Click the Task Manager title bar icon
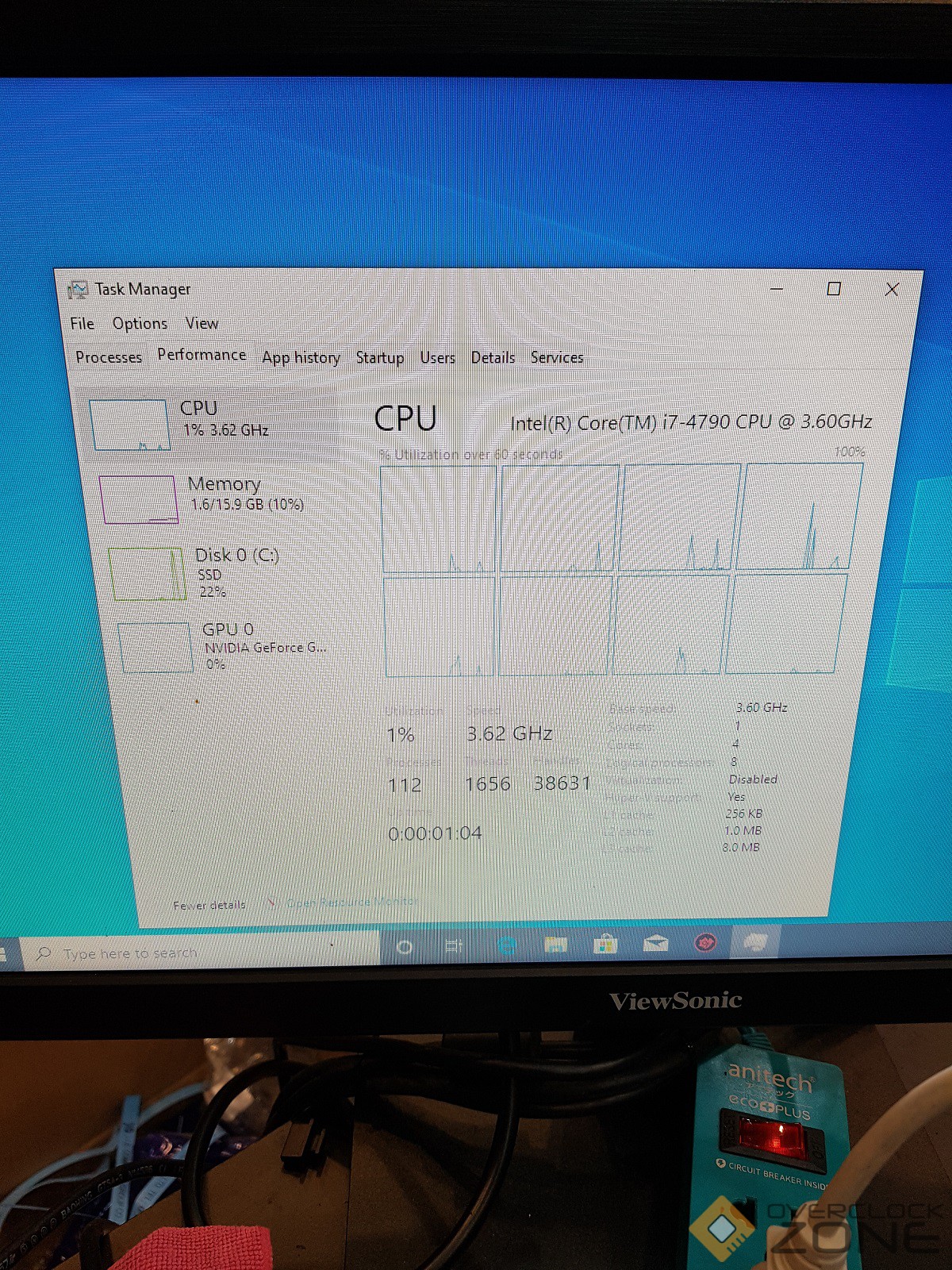The height and width of the screenshot is (1270, 952). [77, 290]
